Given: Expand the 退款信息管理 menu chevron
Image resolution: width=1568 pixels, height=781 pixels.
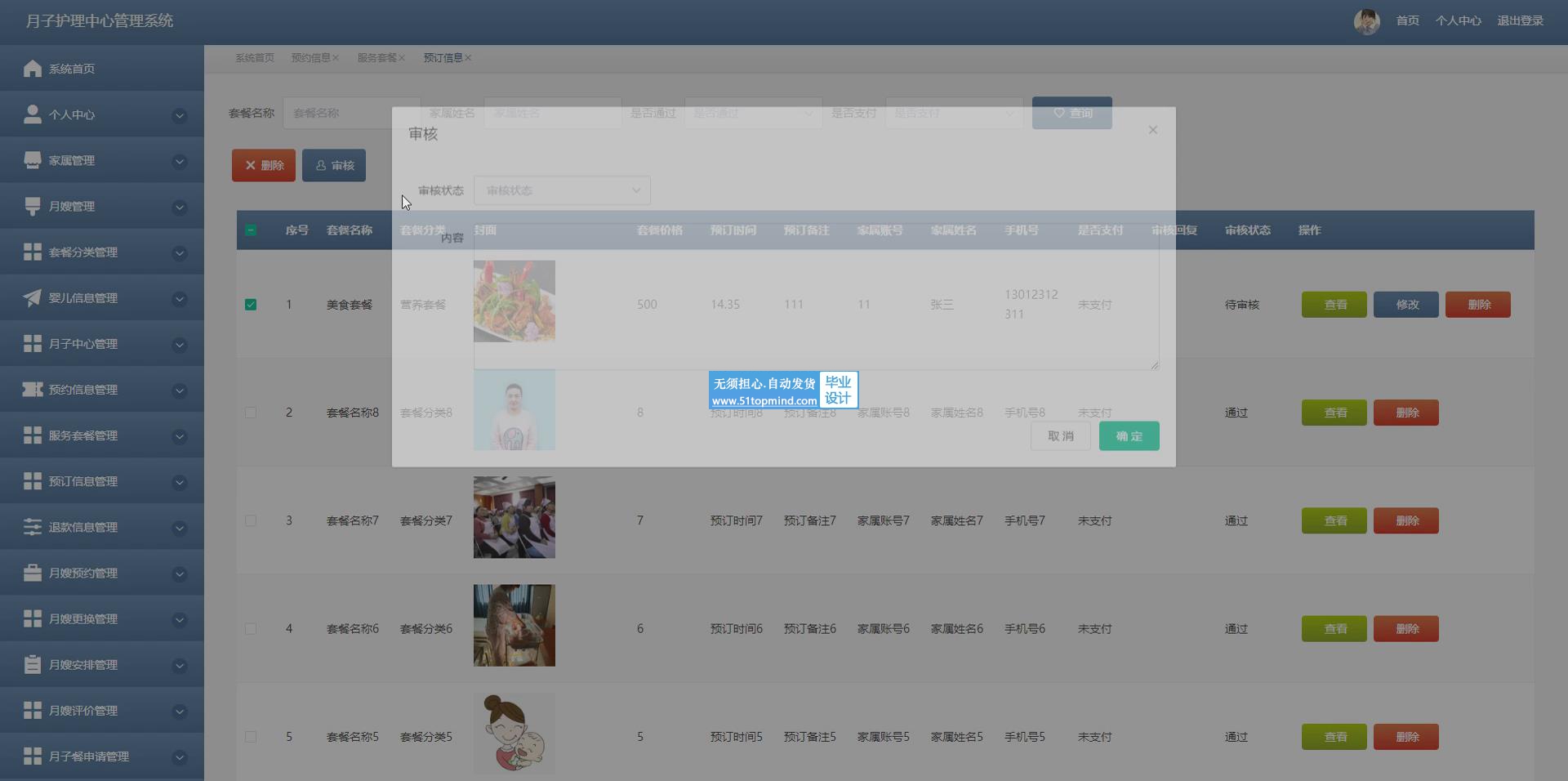Looking at the screenshot, I should (x=180, y=529).
